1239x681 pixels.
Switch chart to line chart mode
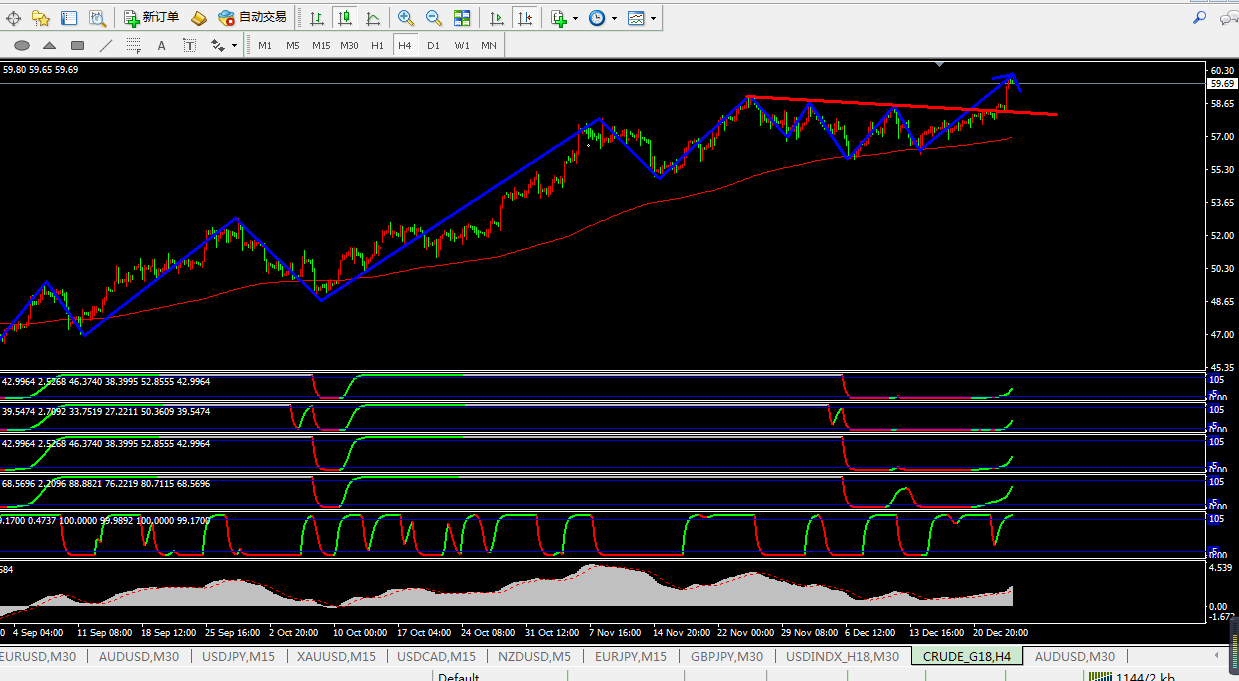tap(373, 18)
